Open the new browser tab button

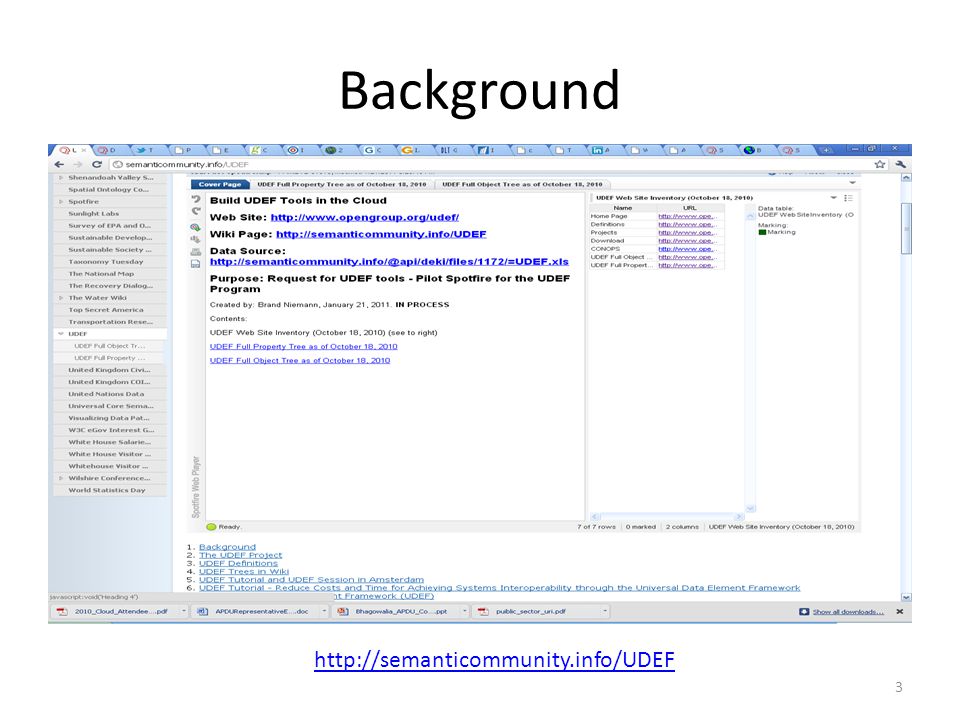(x=826, y=150)
